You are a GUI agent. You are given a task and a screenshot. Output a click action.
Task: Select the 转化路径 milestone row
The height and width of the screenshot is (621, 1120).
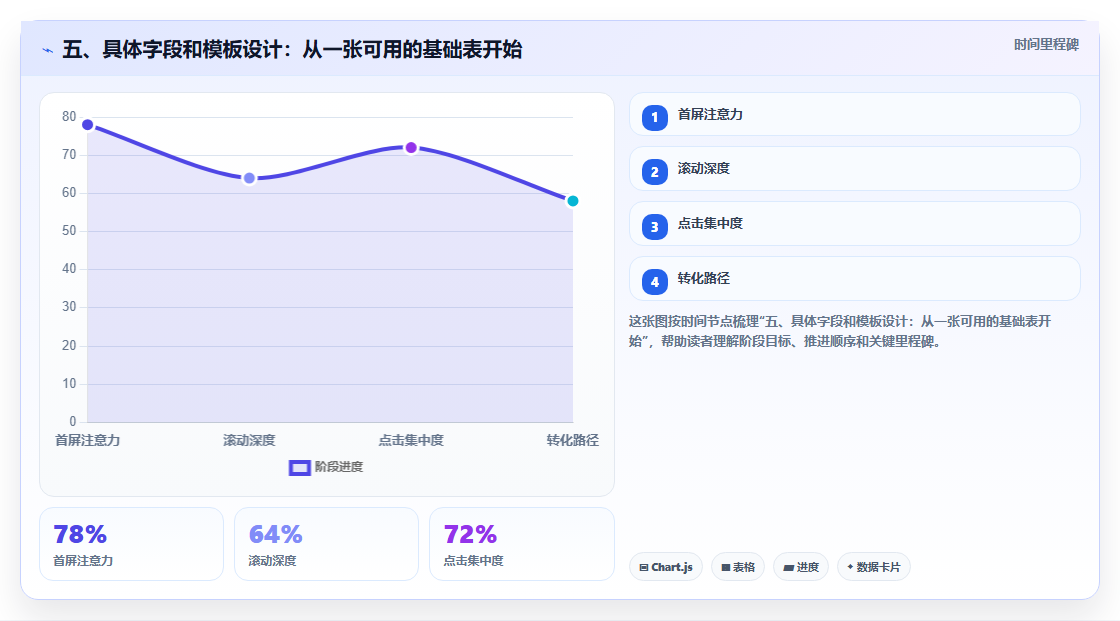854,279
